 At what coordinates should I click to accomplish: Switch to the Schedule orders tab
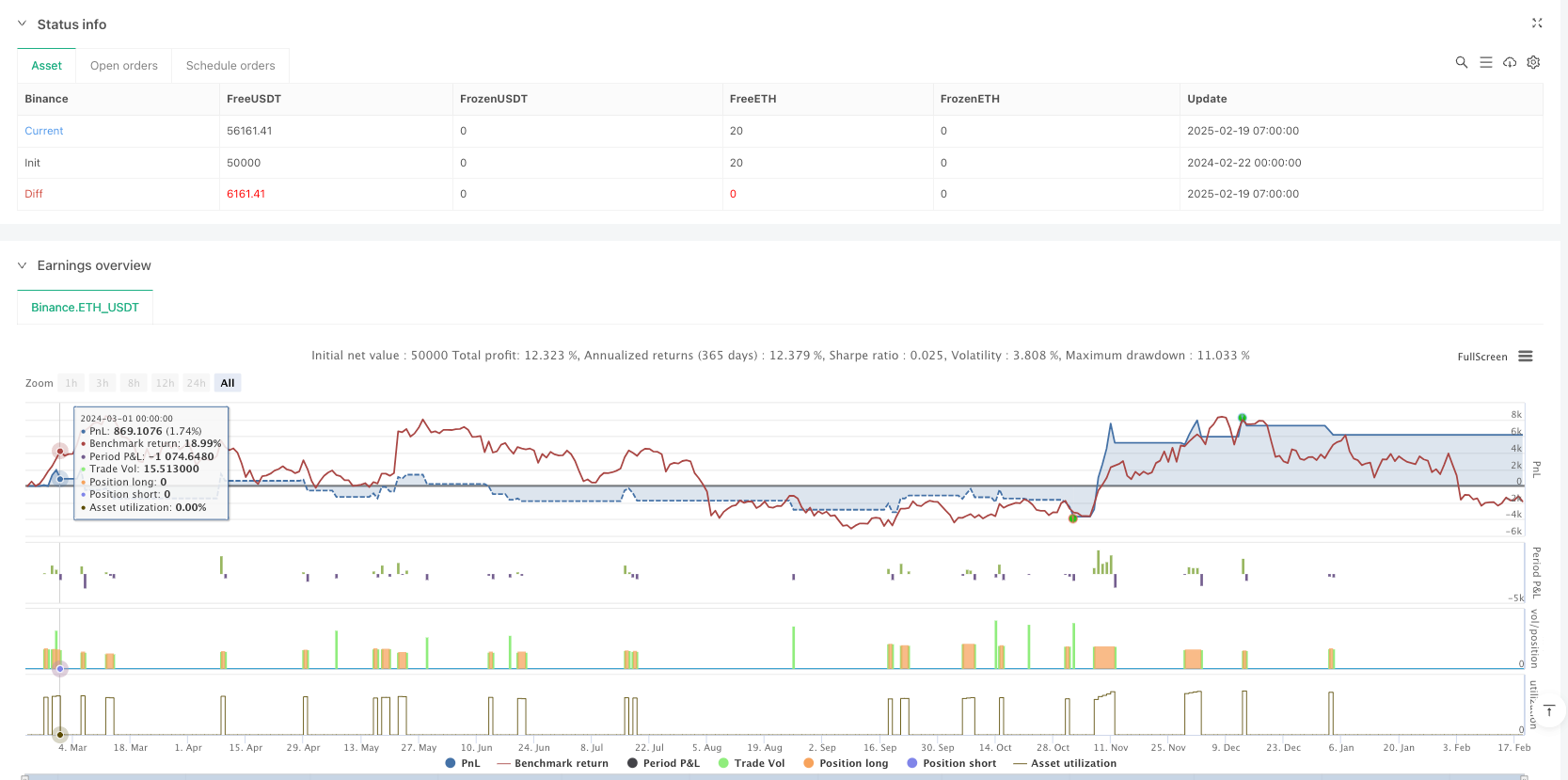pyautogui.click(x=230, y=66)
